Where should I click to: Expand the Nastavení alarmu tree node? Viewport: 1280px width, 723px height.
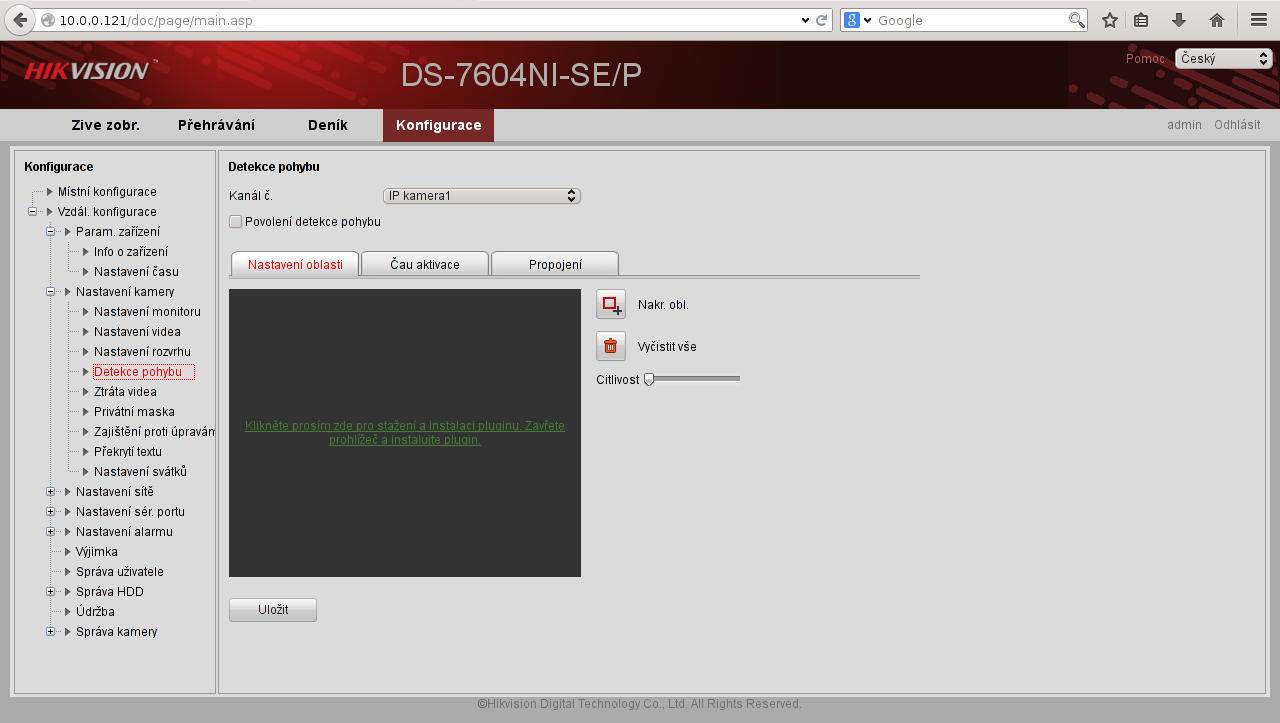[x=50, y=532]
